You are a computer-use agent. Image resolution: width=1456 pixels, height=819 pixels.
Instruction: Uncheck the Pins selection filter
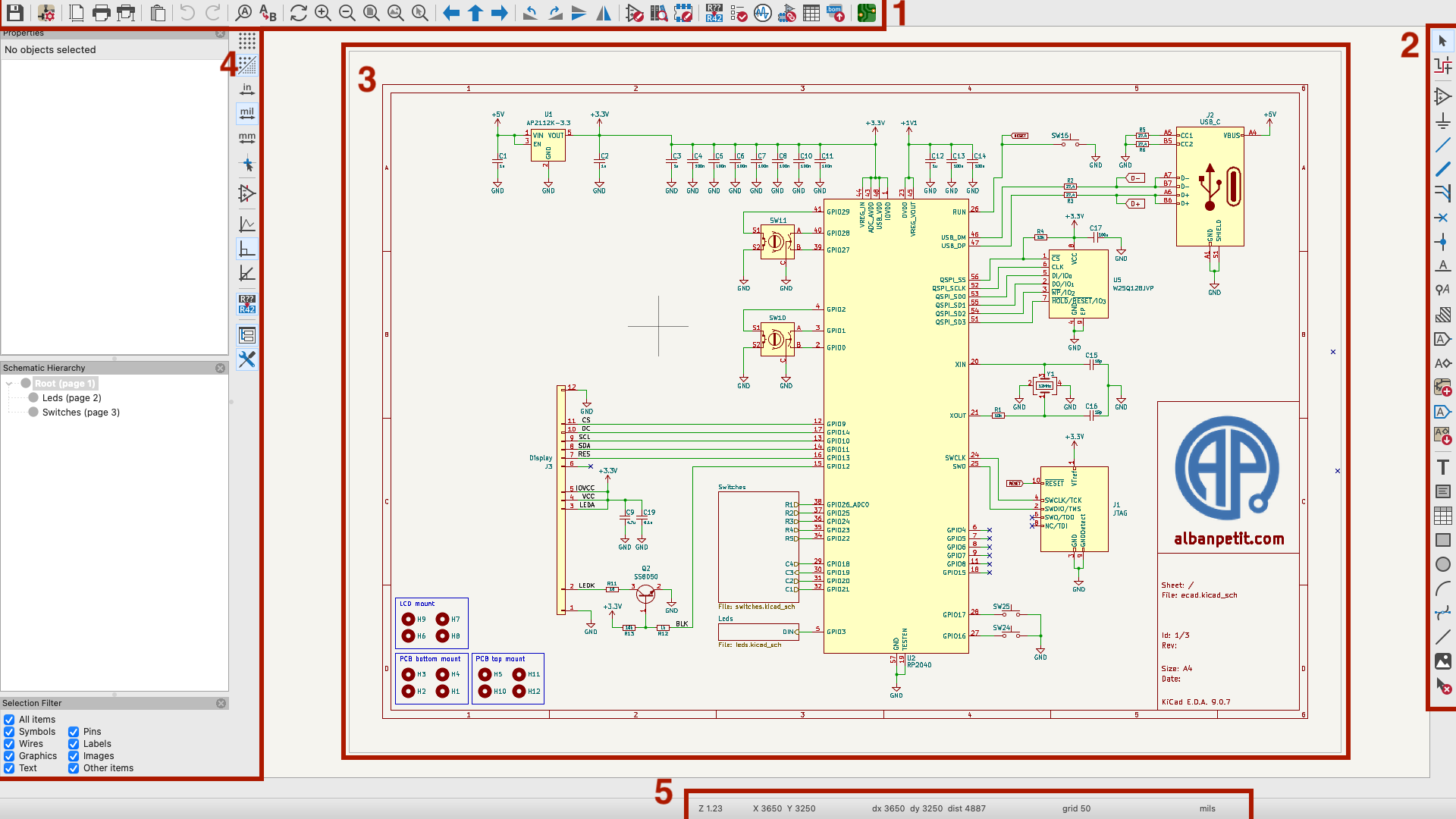pos(74,732)
